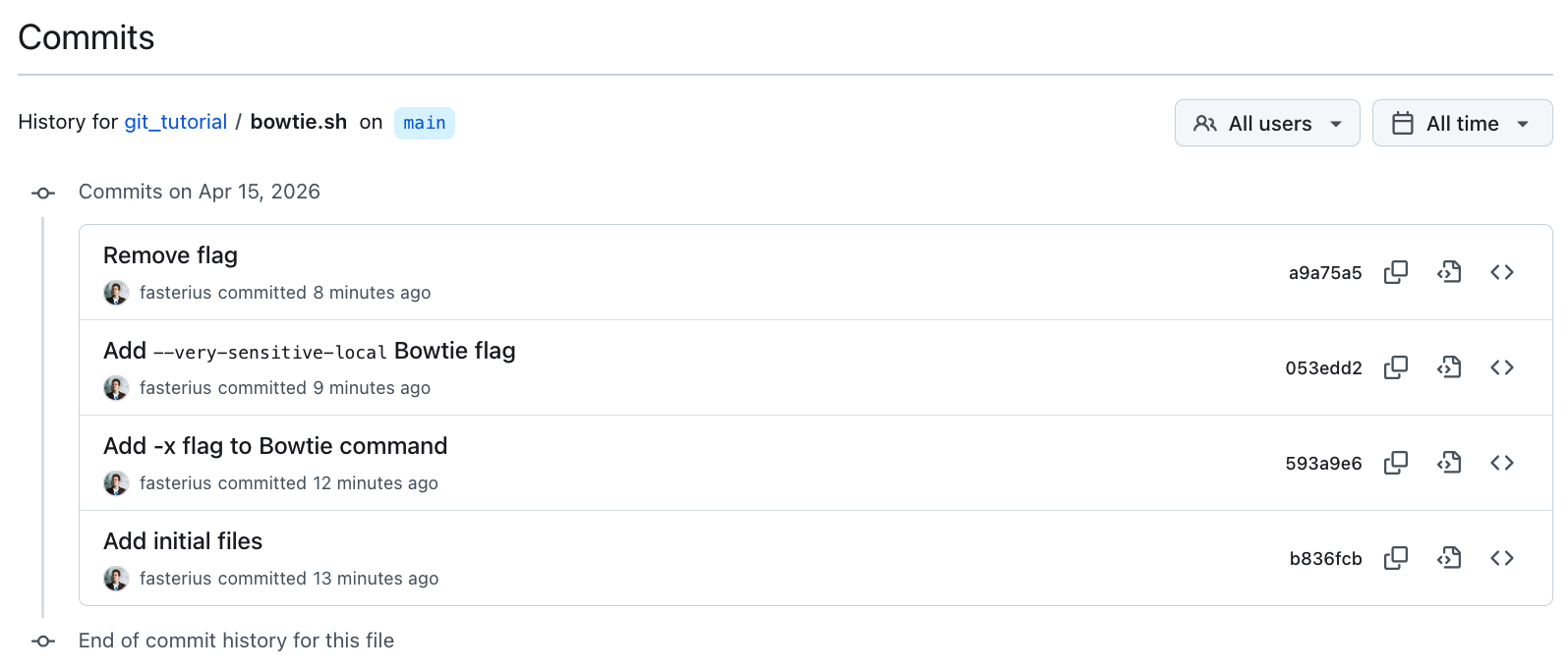Browse repository at commit 593a9e6
This screenshot has width=1568, height=671.
pyautogui.click(x=1502, y=463)
